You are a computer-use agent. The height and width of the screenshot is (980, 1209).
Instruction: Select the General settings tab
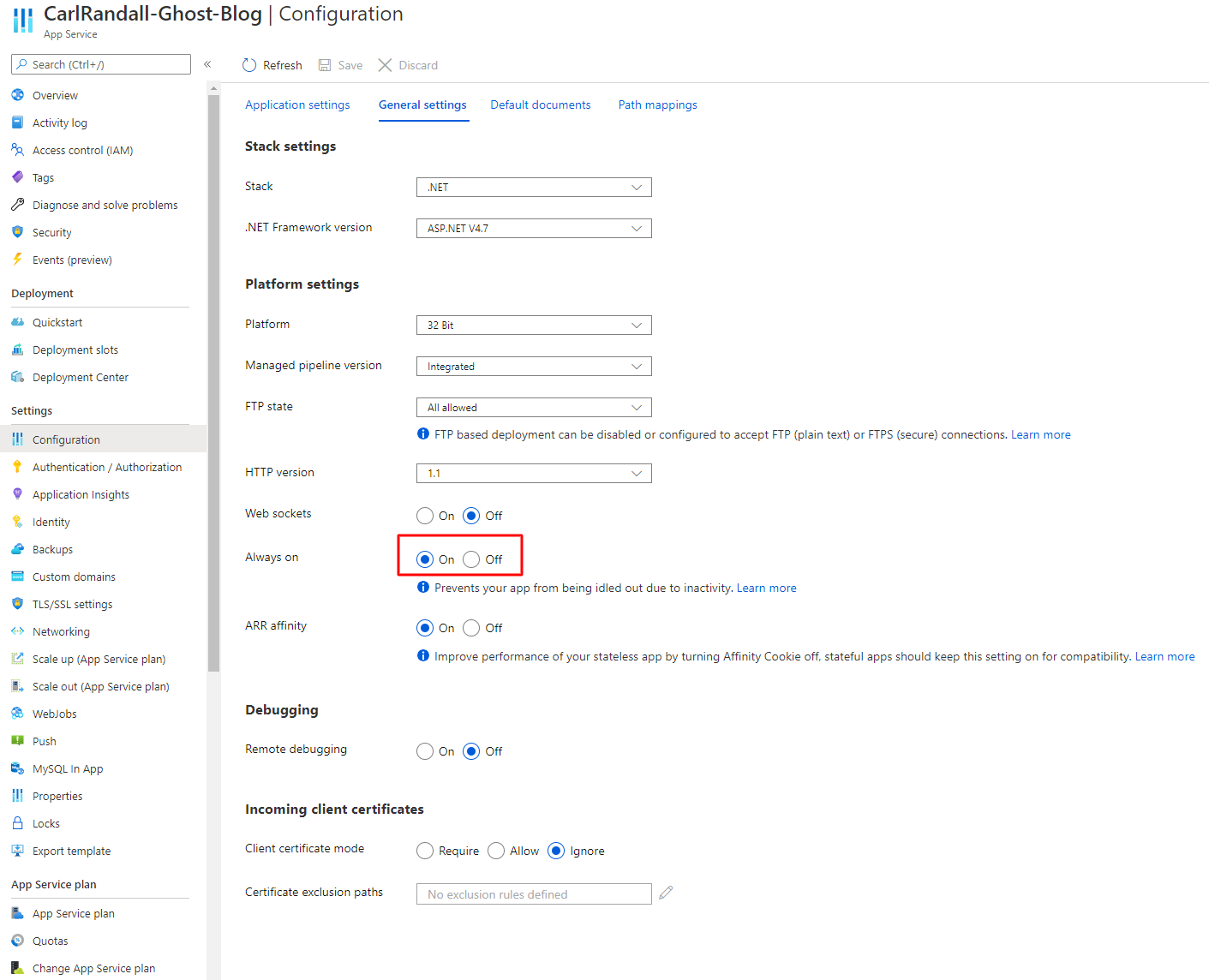422,105
